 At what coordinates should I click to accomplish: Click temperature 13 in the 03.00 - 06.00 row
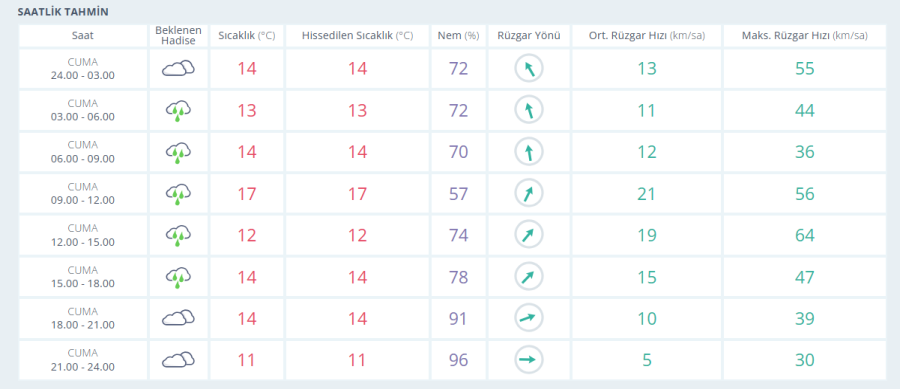pos(247,111)
